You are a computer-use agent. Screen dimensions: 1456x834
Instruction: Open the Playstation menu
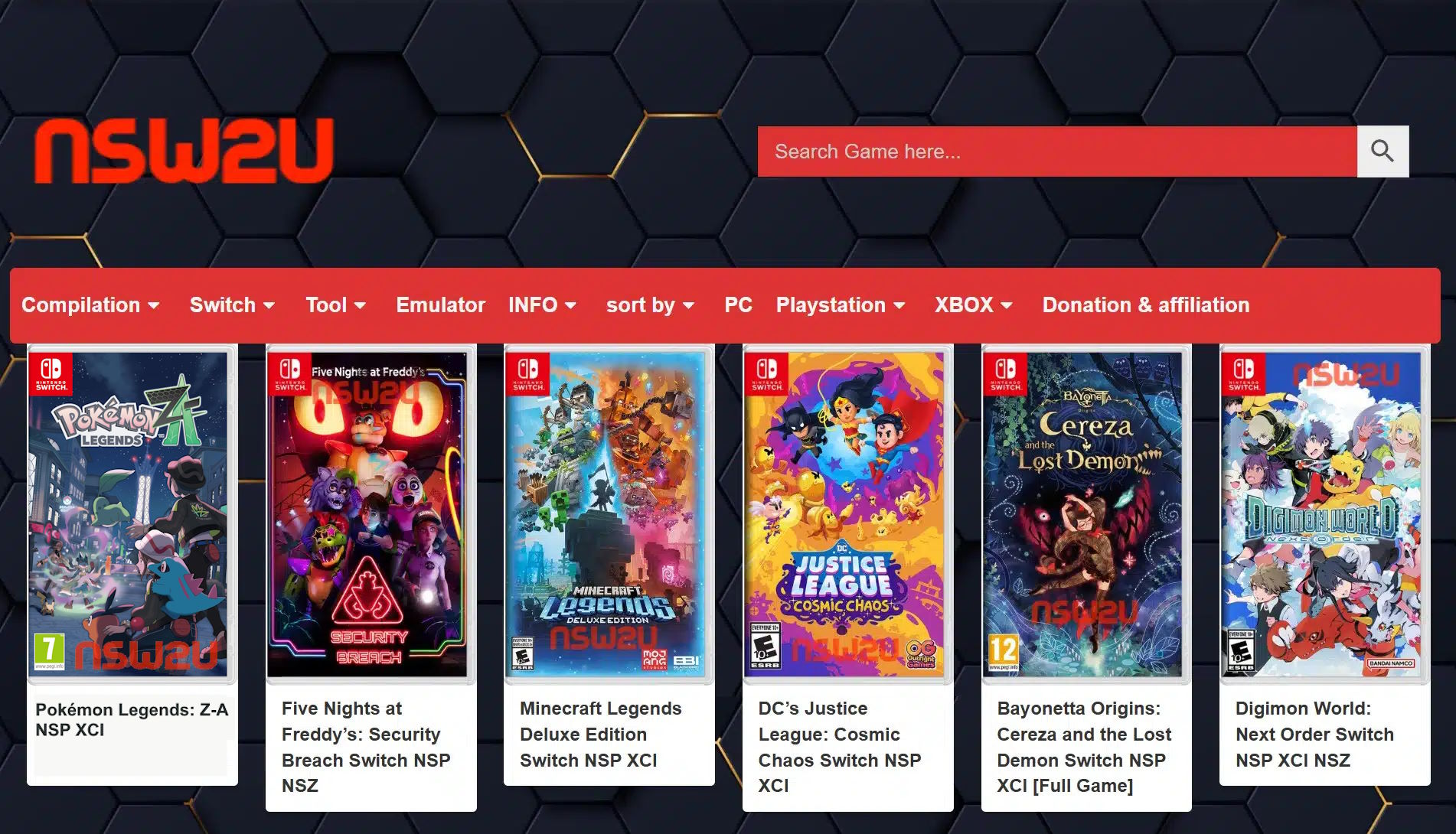[x=841, y=305]
